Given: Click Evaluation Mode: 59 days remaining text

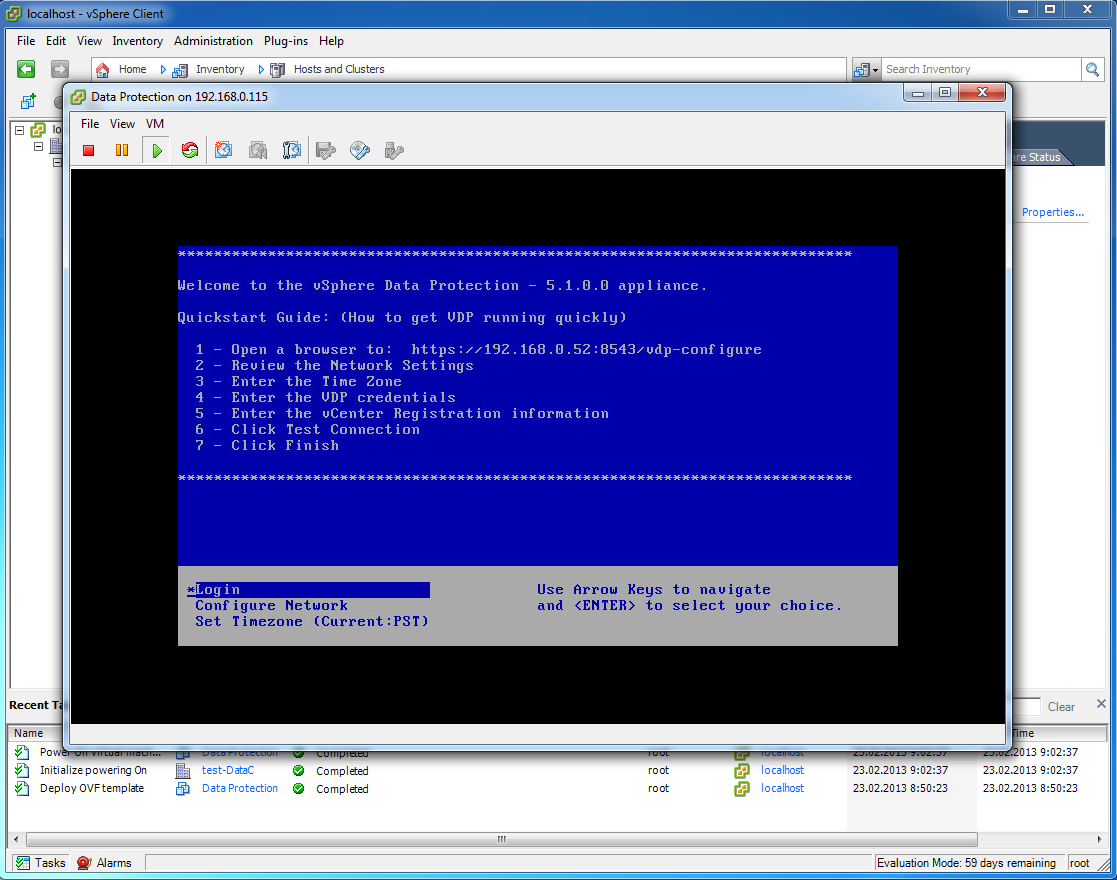Looking at the screenshot, I should pos(966,863).
